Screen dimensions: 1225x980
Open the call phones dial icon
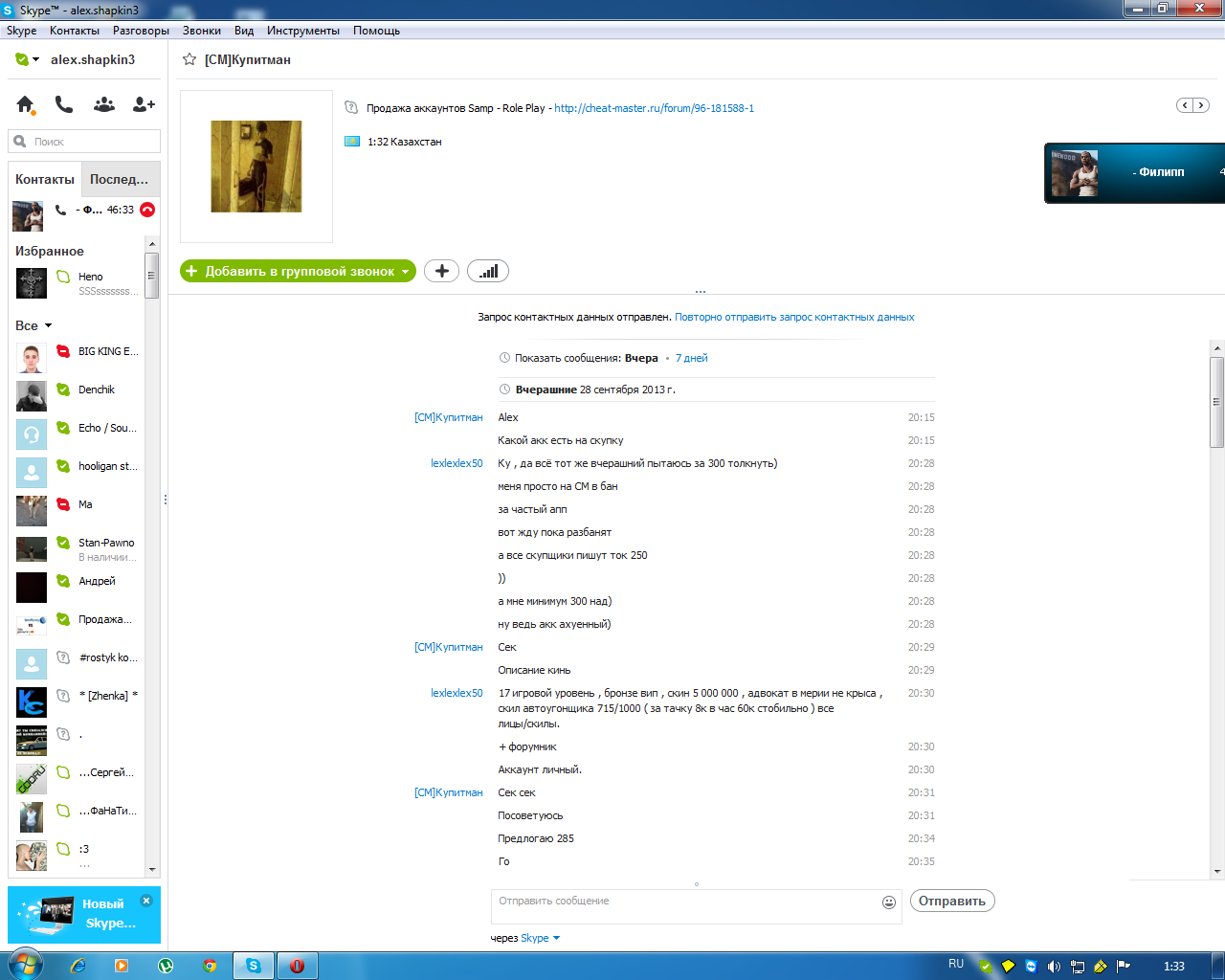[64, 104]
